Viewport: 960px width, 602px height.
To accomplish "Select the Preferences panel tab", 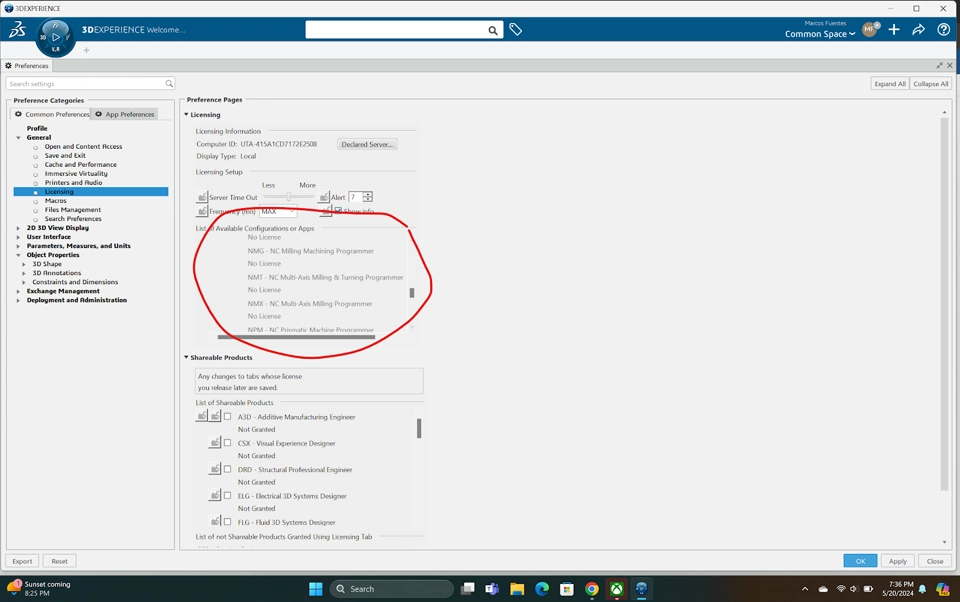I will (27, 66).
